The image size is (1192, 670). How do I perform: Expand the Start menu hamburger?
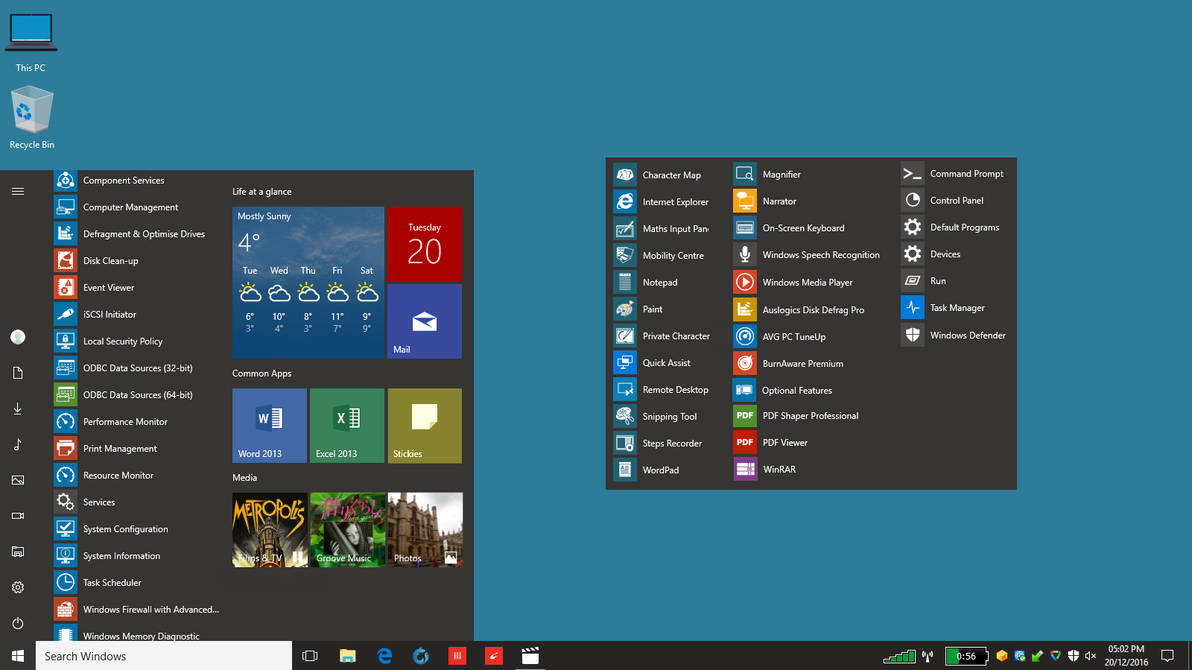[x=17, y=191]
